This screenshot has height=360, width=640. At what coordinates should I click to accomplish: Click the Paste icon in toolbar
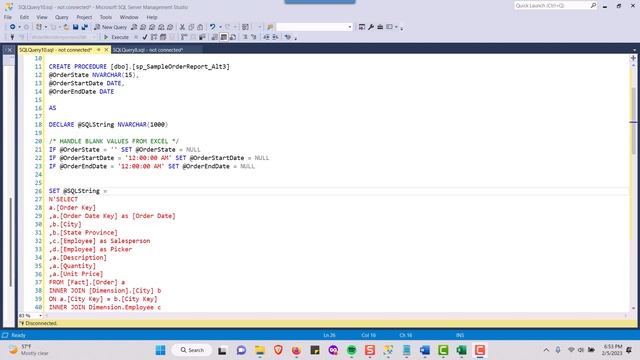click(x=200, y=27)
